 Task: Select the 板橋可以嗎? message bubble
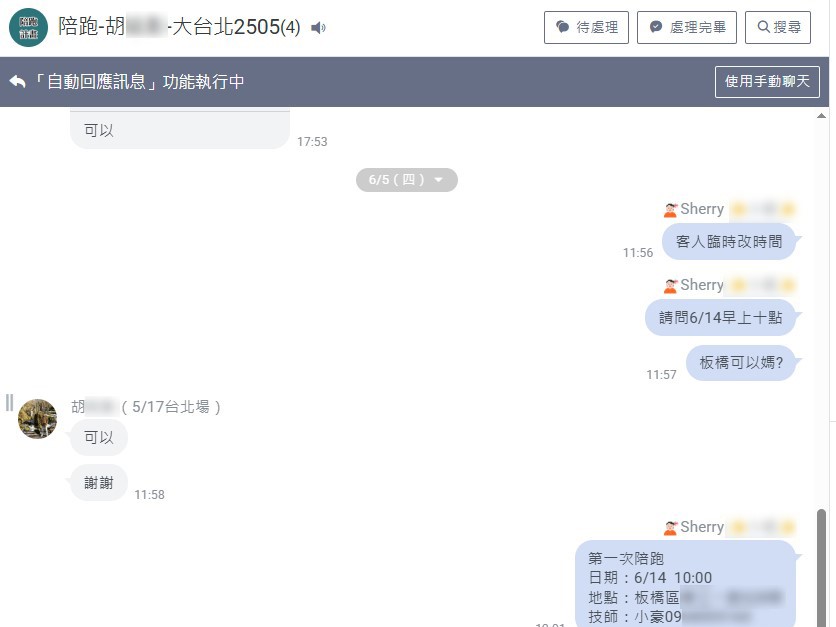741,363
